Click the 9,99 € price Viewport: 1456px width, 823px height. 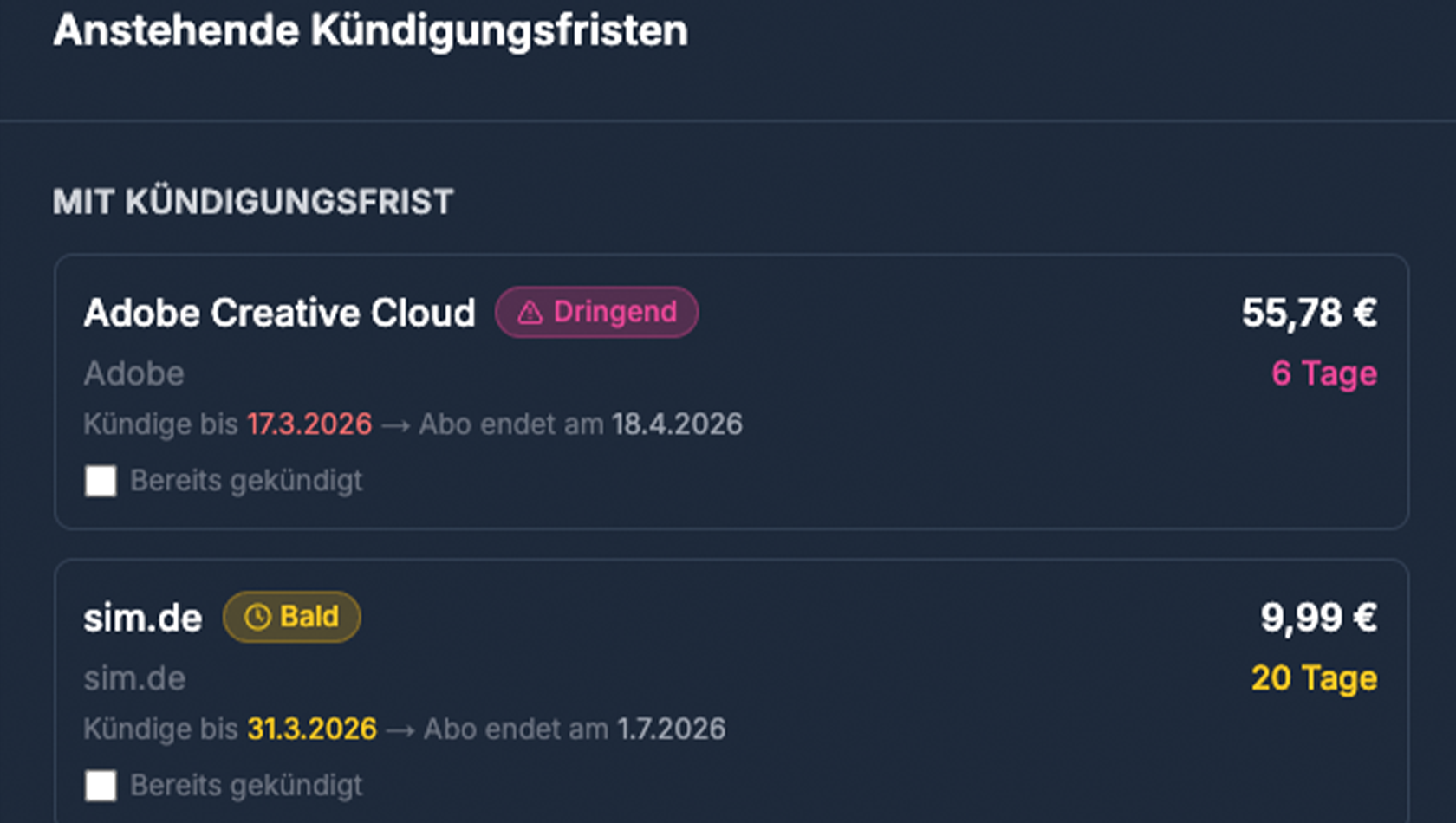pos(1318,618)
